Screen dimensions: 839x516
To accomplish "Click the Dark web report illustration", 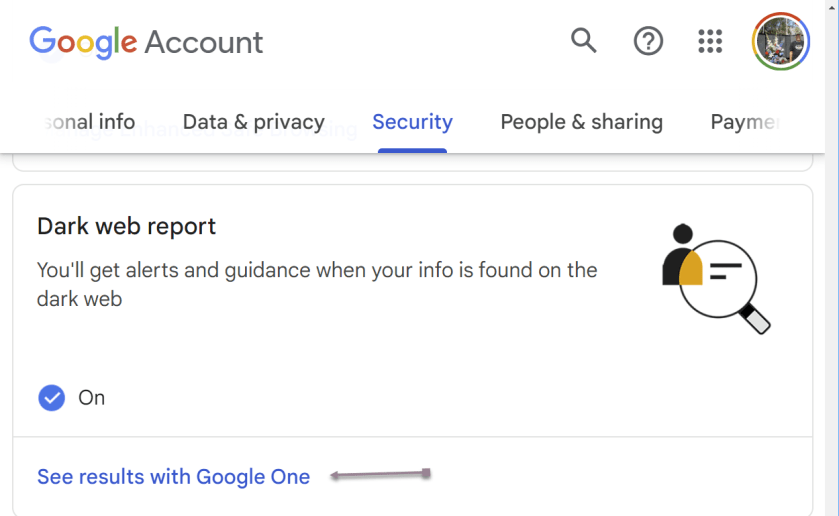I will (x=715, y=277).
